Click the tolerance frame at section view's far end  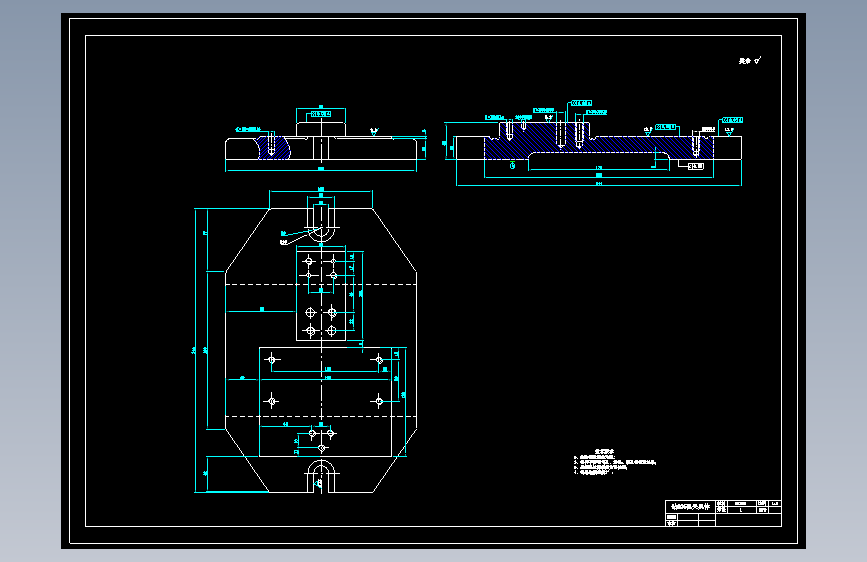[x=733, y=120]
